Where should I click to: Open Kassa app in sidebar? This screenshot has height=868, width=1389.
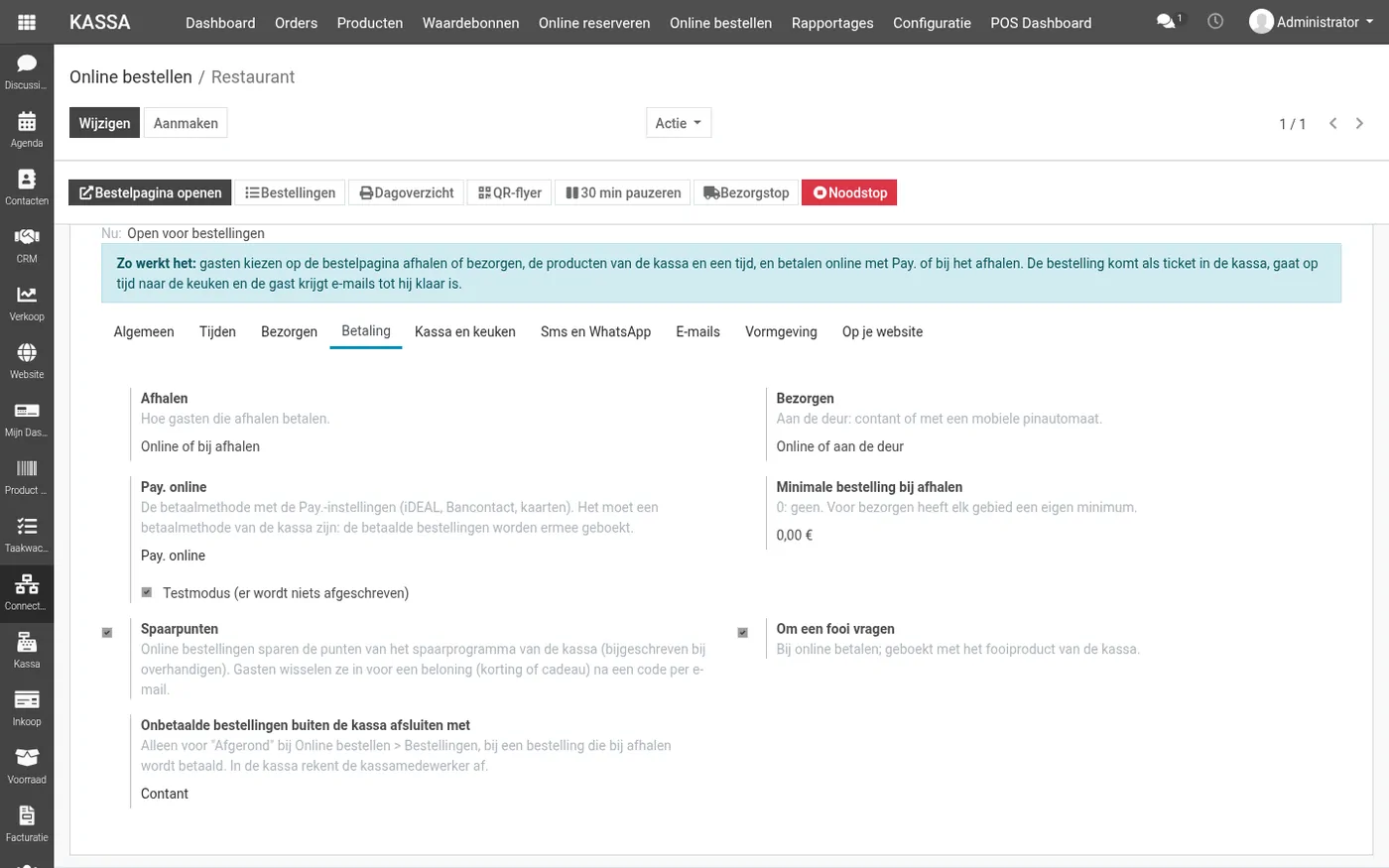27,650
